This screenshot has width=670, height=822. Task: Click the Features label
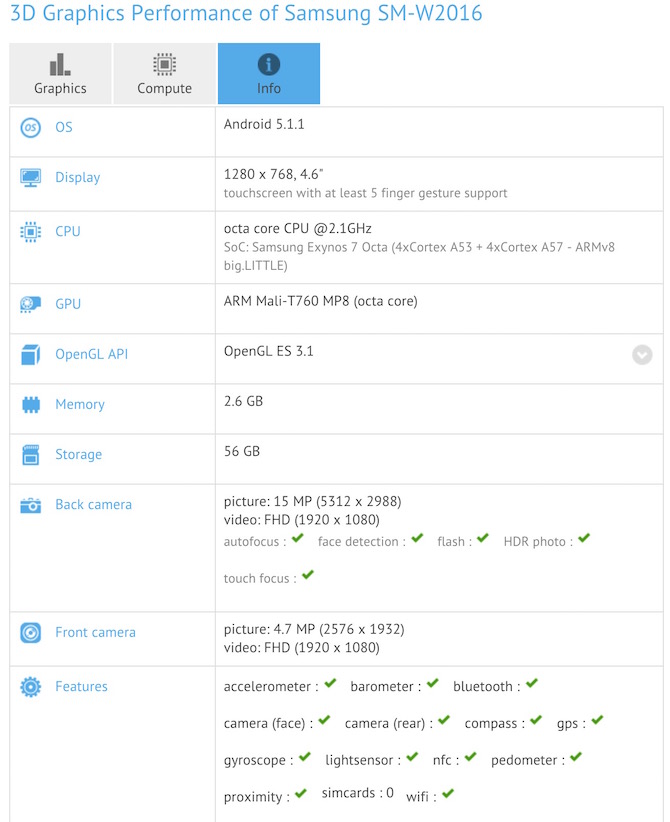81,687
